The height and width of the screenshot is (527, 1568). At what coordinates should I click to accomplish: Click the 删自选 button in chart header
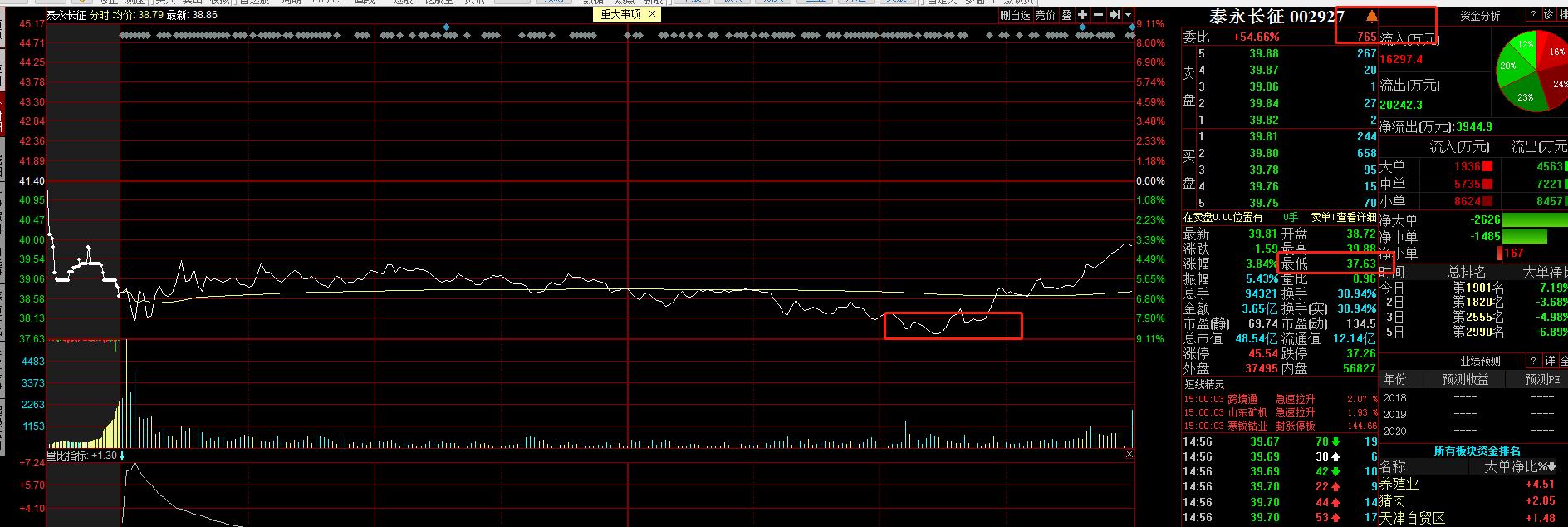[1015, 15]
